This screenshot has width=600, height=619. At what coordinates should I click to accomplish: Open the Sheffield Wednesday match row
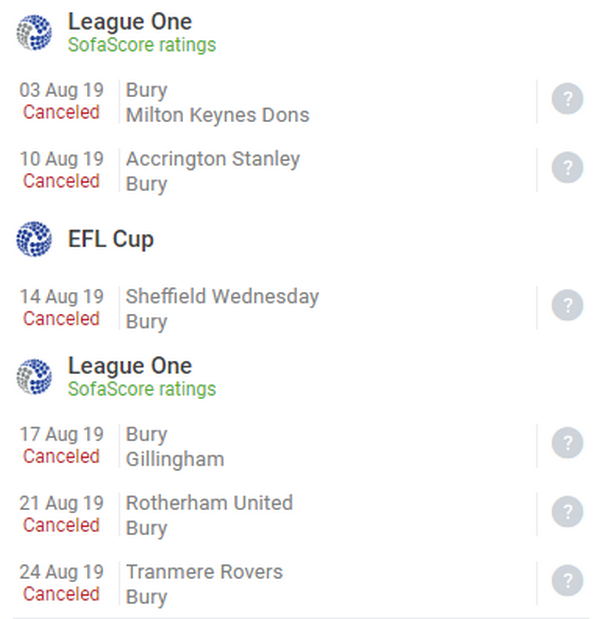click(222, 297)
